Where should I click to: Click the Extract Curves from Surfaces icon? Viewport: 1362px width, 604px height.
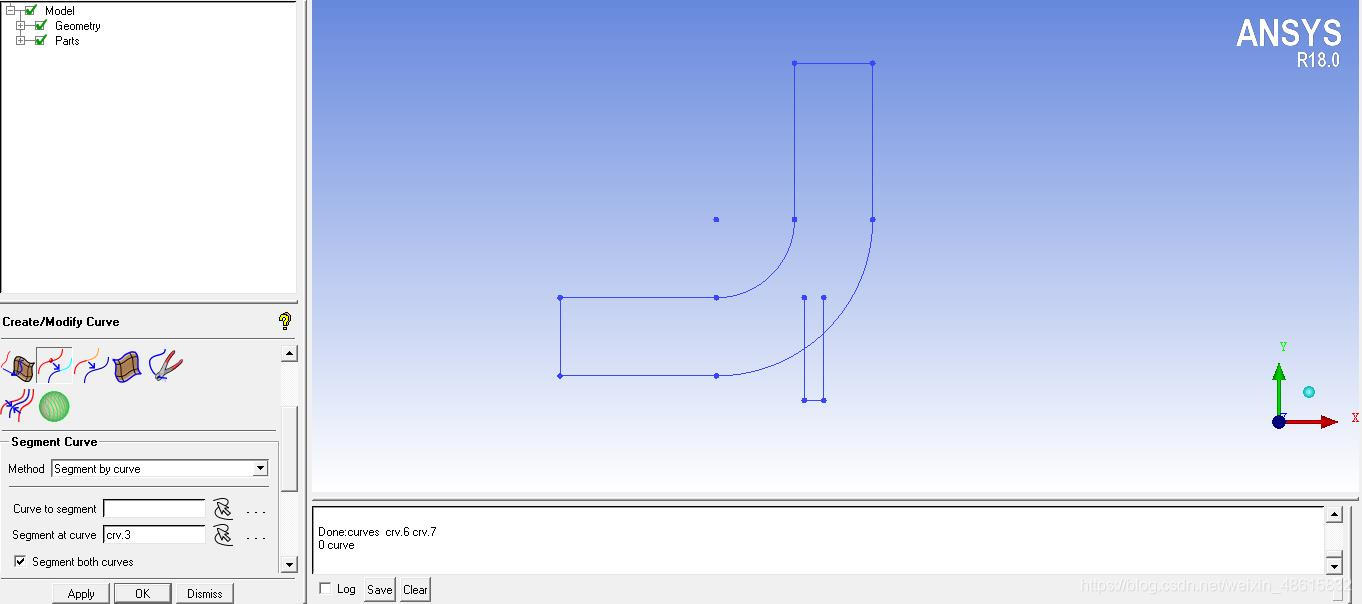click(x=127, y=366)
